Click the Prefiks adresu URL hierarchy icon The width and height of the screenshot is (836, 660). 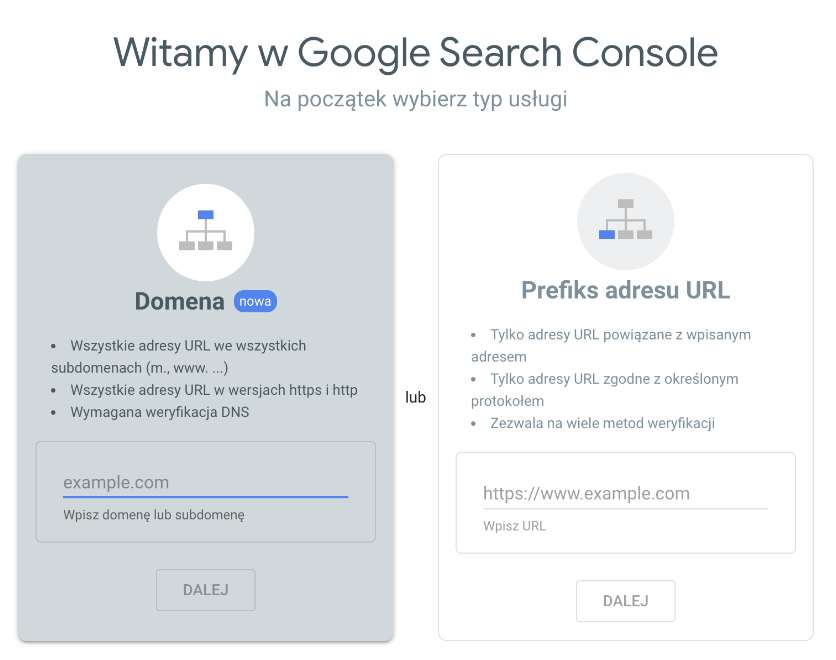(625, 220)
